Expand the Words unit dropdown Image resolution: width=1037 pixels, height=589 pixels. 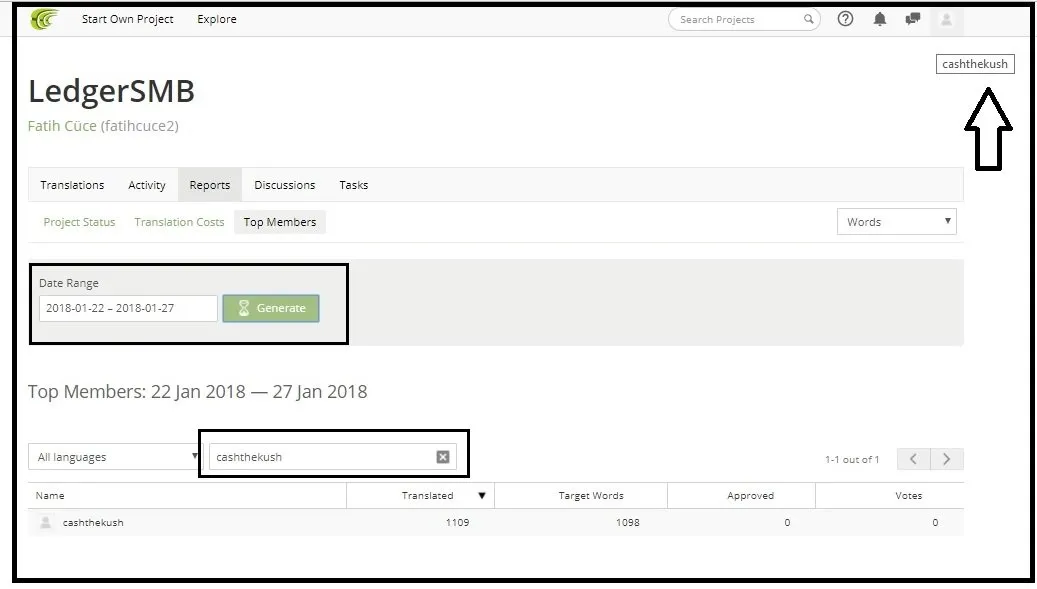click(x=897, y=222)
